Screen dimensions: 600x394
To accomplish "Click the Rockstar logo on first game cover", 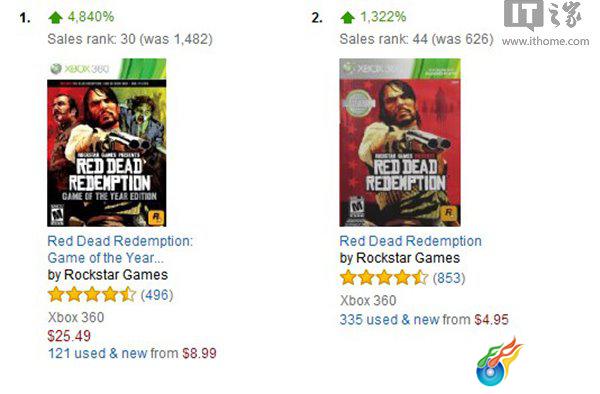I will [156, 218].
